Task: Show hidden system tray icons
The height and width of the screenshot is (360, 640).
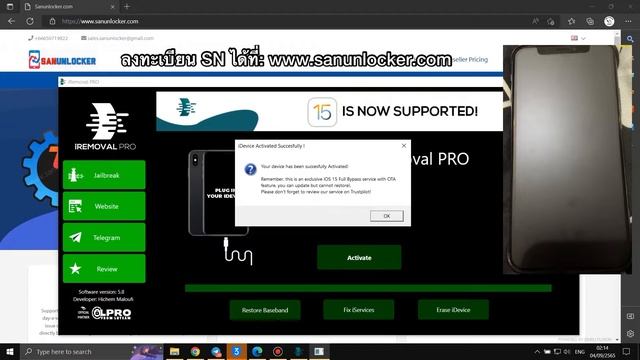Action: click(x=537, y=351)
